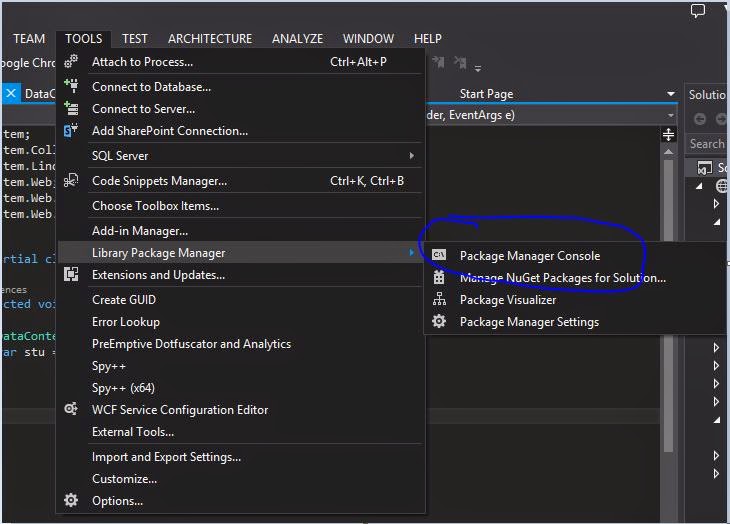Click the Options gear icon
The width and height of the screenshot is (730, 524).
pos(71,501)
